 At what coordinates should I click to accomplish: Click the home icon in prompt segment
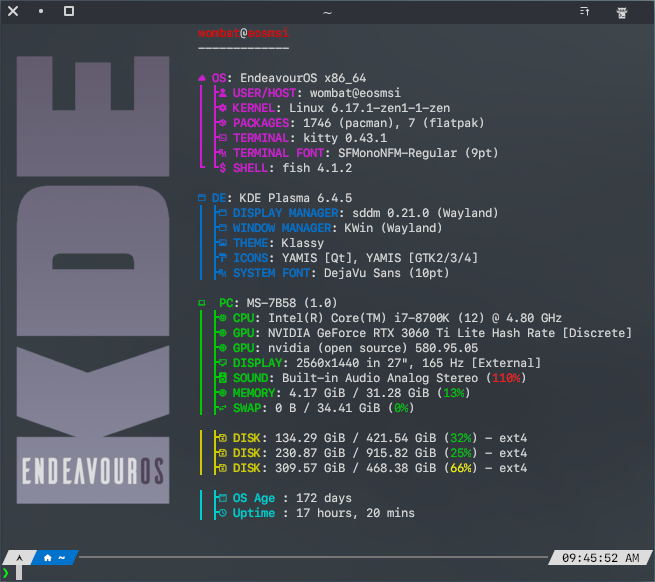click(x=47, y=557)
